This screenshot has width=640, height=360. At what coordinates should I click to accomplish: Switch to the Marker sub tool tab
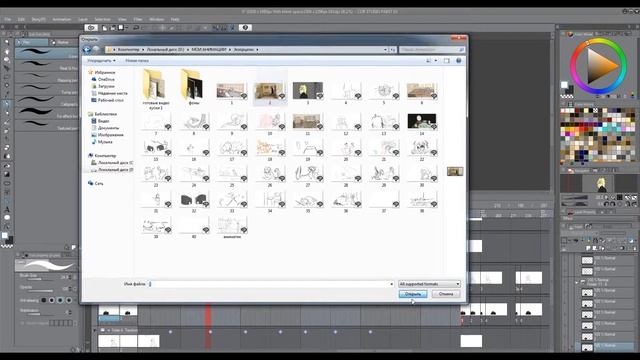click(64, 42)
